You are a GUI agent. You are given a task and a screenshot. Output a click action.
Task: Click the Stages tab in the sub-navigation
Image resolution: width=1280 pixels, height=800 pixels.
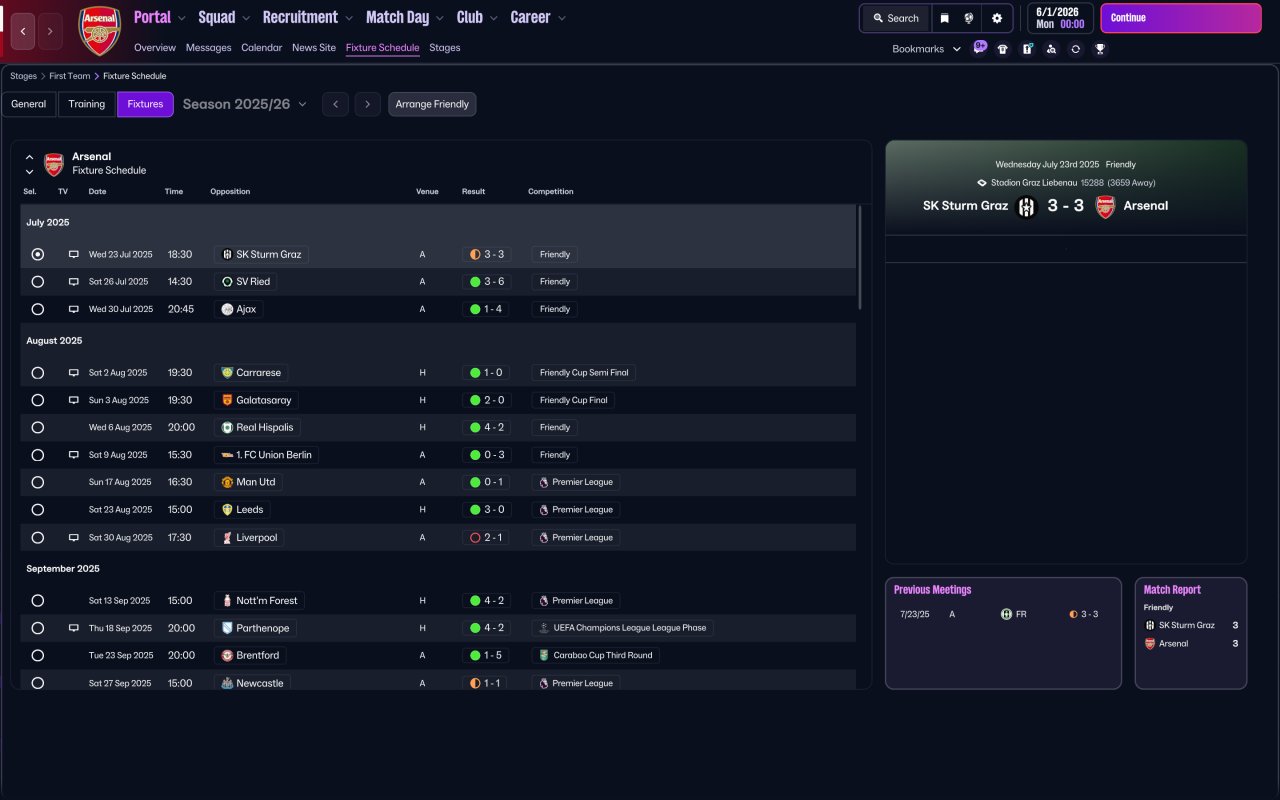pos(445,48)
